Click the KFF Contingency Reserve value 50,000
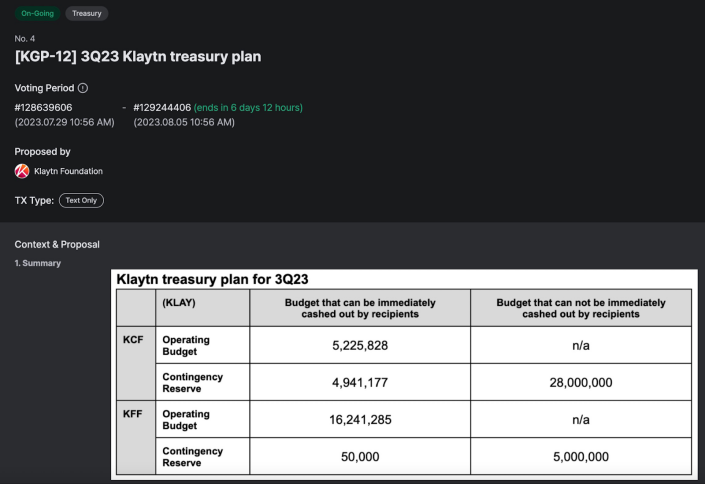This screenshot has height=484, width=705. pos(360,457)
